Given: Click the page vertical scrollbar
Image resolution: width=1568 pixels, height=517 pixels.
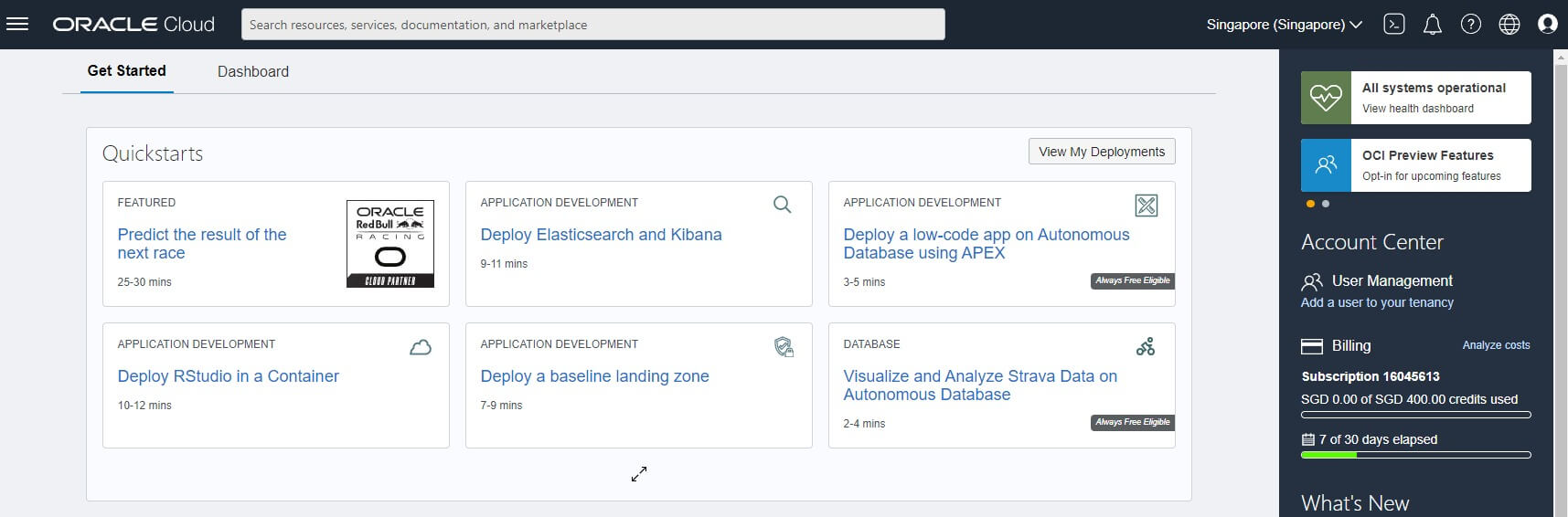Looking at the screenshot, I should tap(1561, 283).
